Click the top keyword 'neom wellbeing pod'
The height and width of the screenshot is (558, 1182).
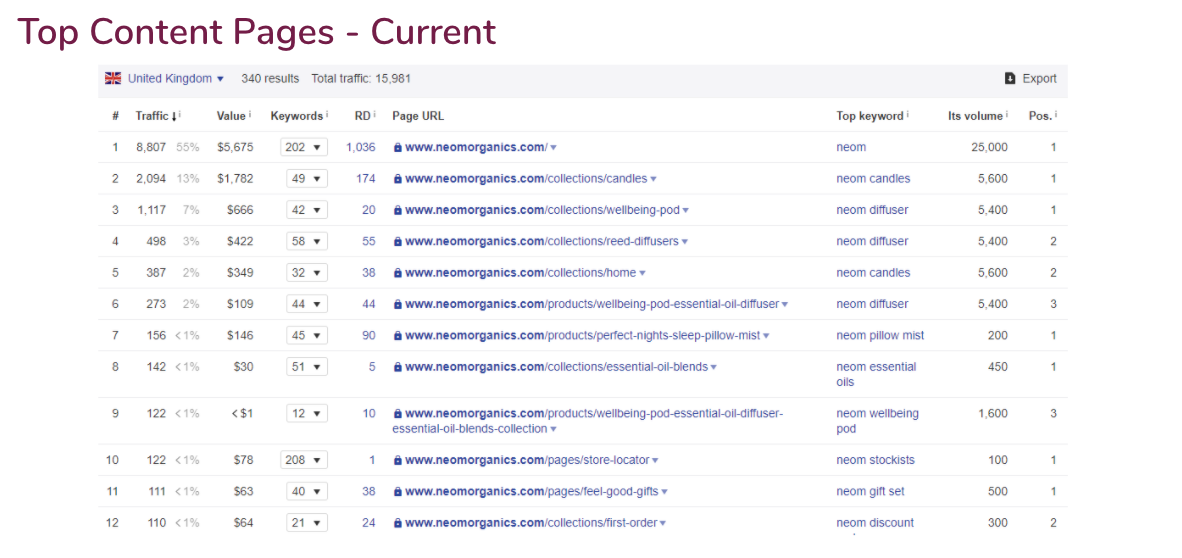(x=877, y=422)
